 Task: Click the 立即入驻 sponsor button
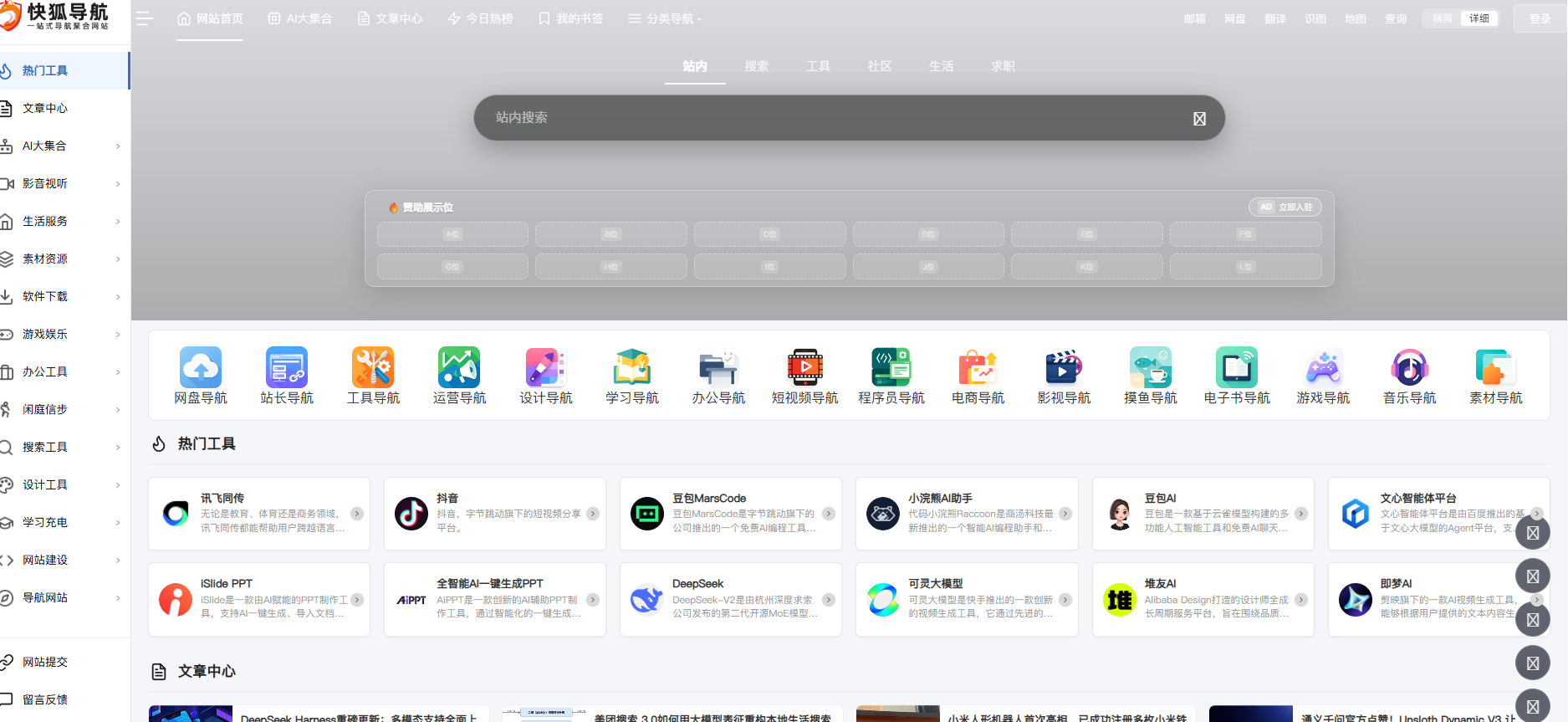(x=1285, y=207)
